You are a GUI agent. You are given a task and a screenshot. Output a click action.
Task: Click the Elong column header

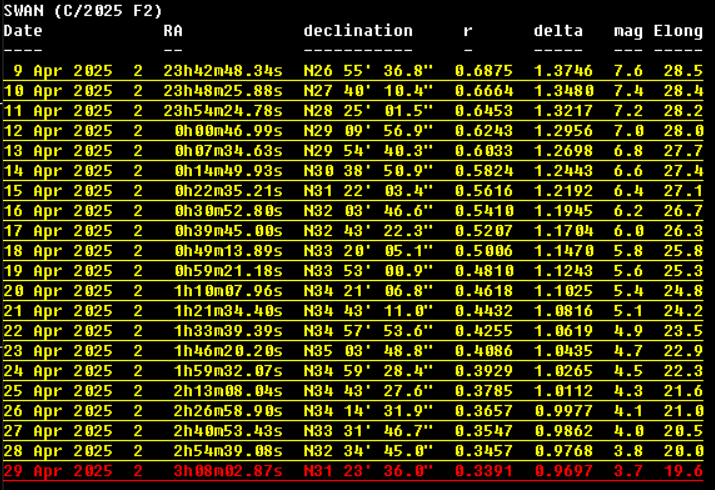[678, 31]
